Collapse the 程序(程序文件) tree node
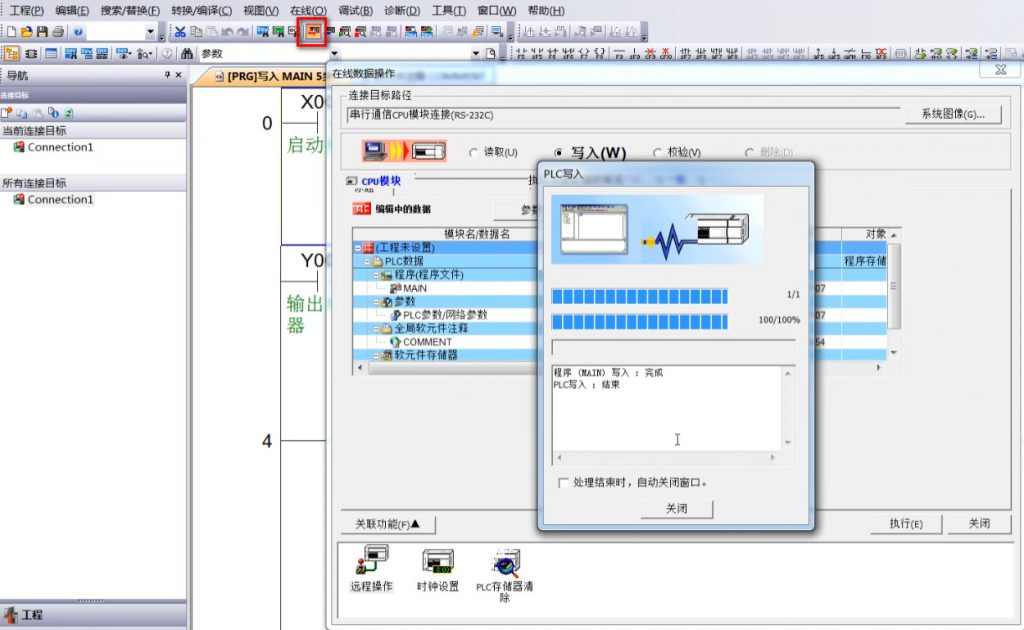This screenshot has height=630, width=1024. click(376, 275)
